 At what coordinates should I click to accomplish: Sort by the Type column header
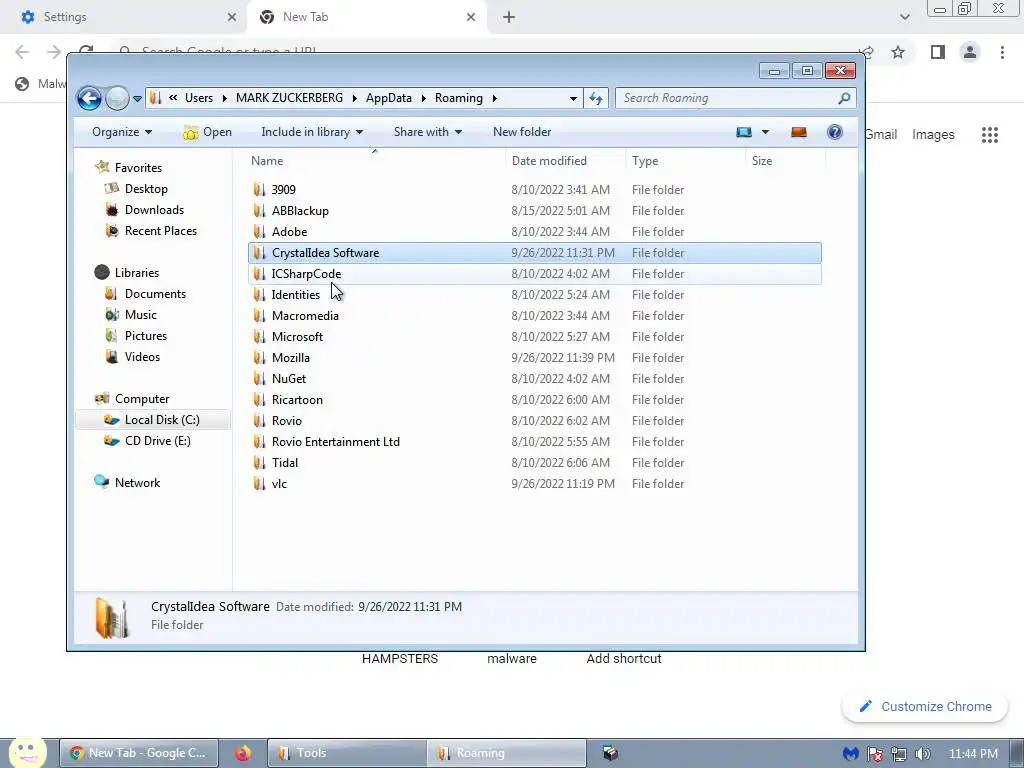(x=645, y=161)
